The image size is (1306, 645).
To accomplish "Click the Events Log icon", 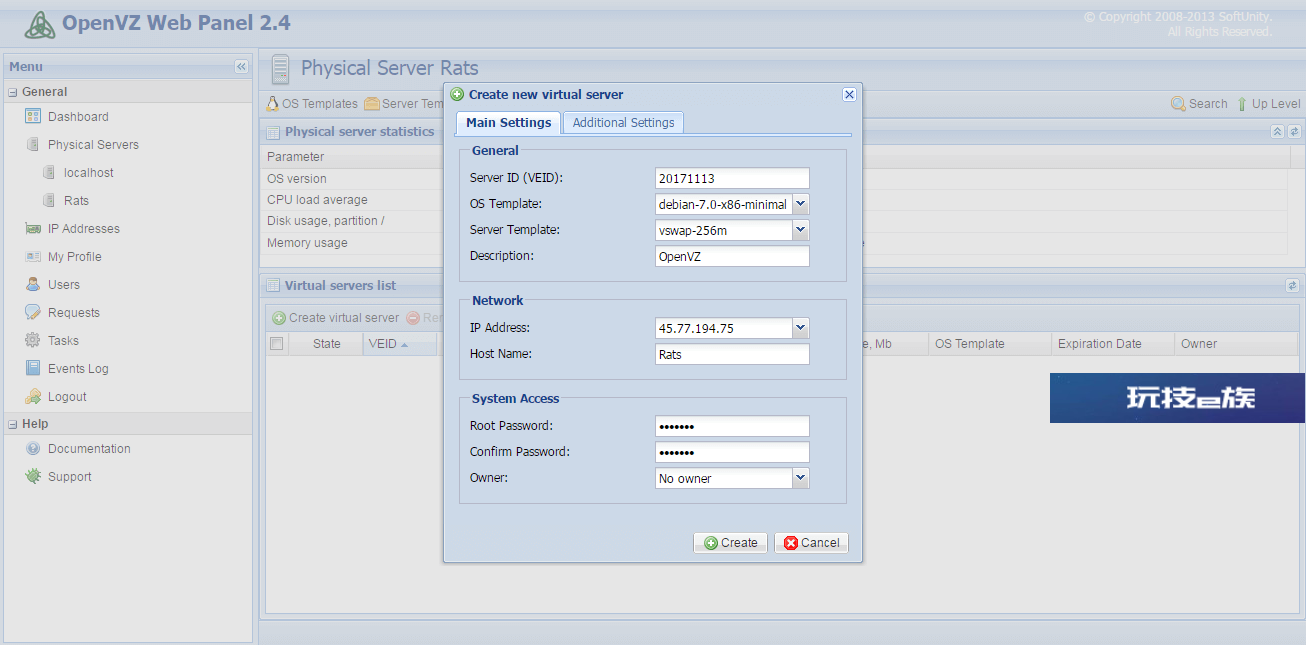I will pyautogui.click(x=33, y=369).
